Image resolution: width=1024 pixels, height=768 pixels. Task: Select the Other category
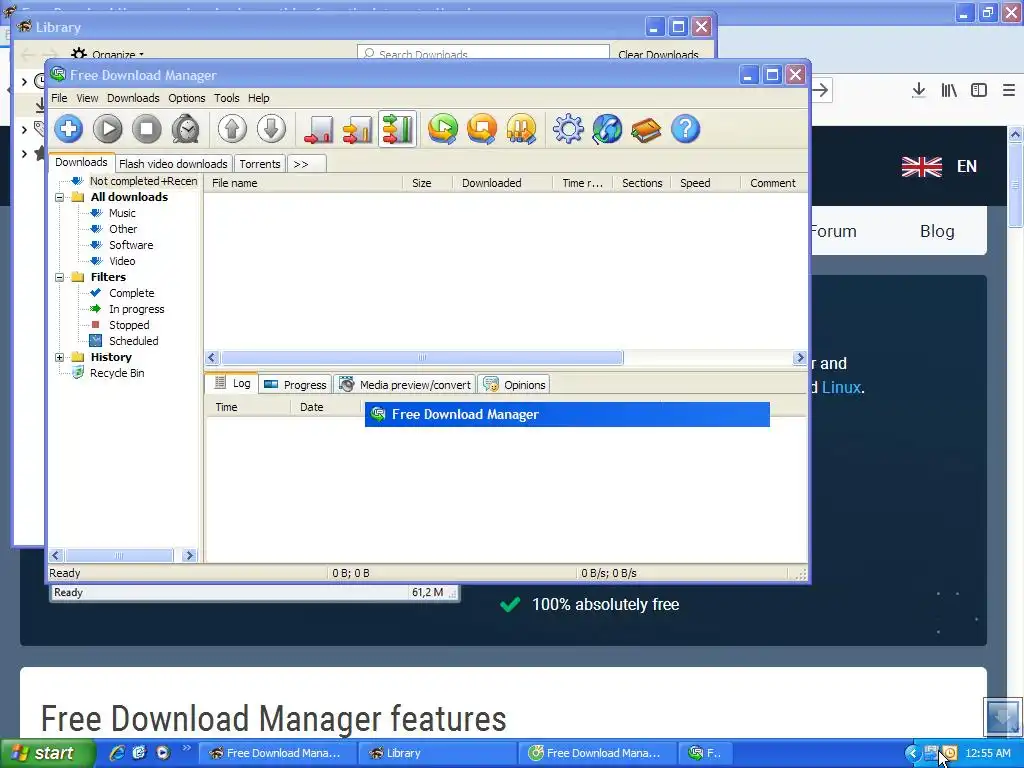pyautogui.click(x=123, y=229)
